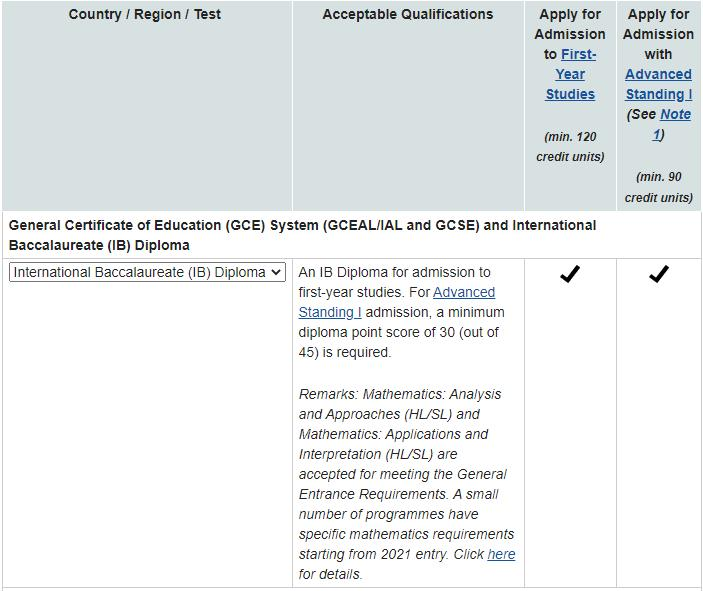Open the International Baccalaureate (IB) Diploma dropdown

[147, 272]
